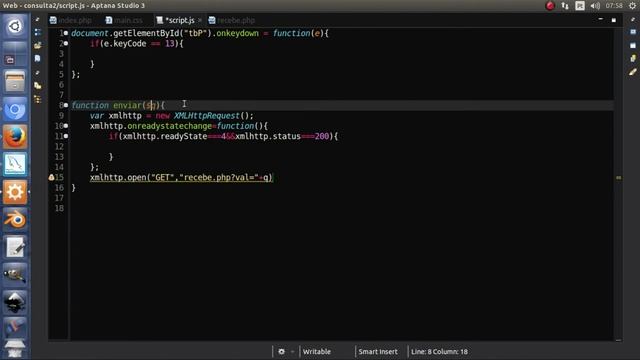Image resolution: width=640 pixels, height=360 pixels.
Task: Switch to the recebe.php tab
Action: click(232, 20)
